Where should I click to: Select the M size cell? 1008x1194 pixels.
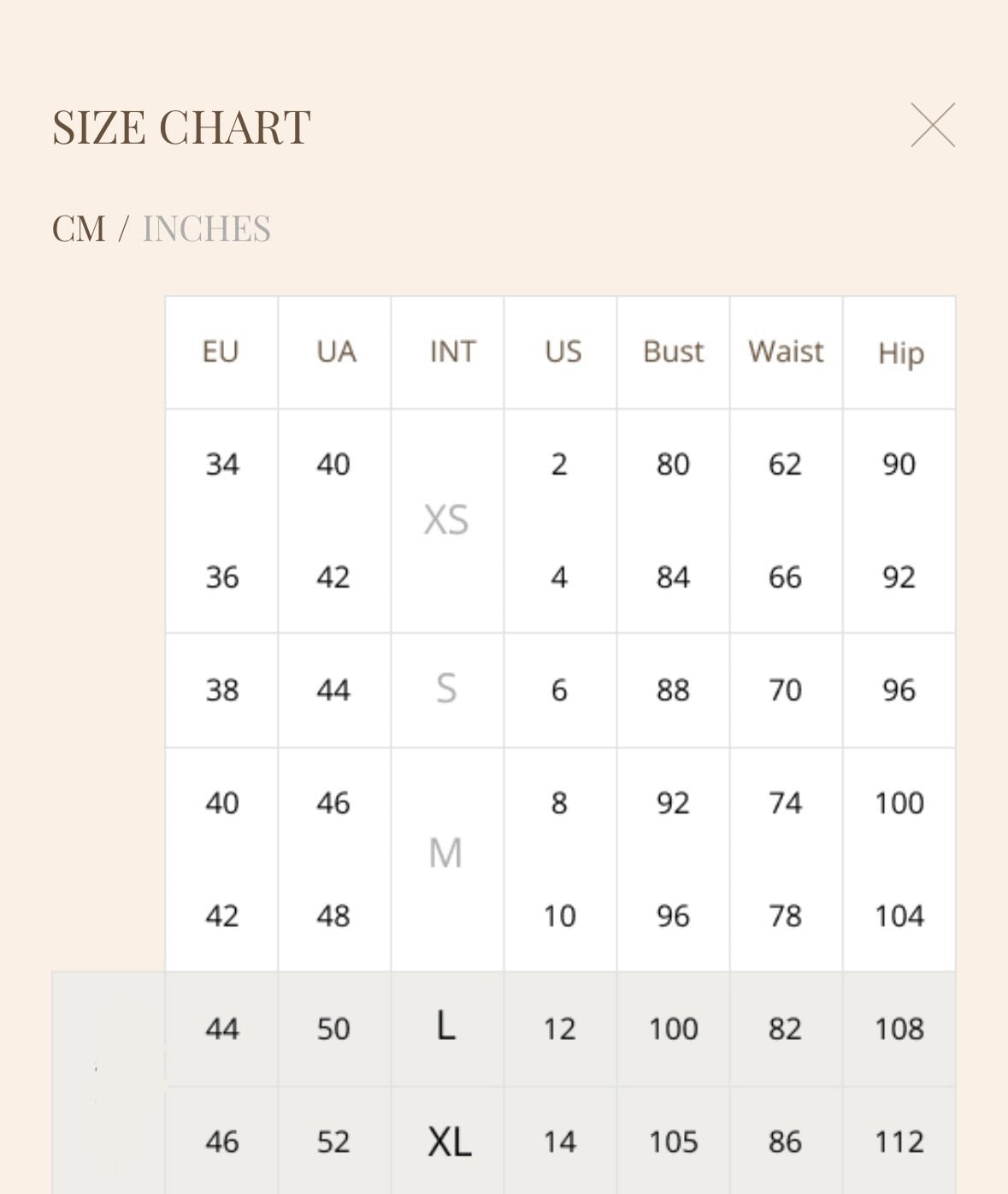[x=445, y=854]
